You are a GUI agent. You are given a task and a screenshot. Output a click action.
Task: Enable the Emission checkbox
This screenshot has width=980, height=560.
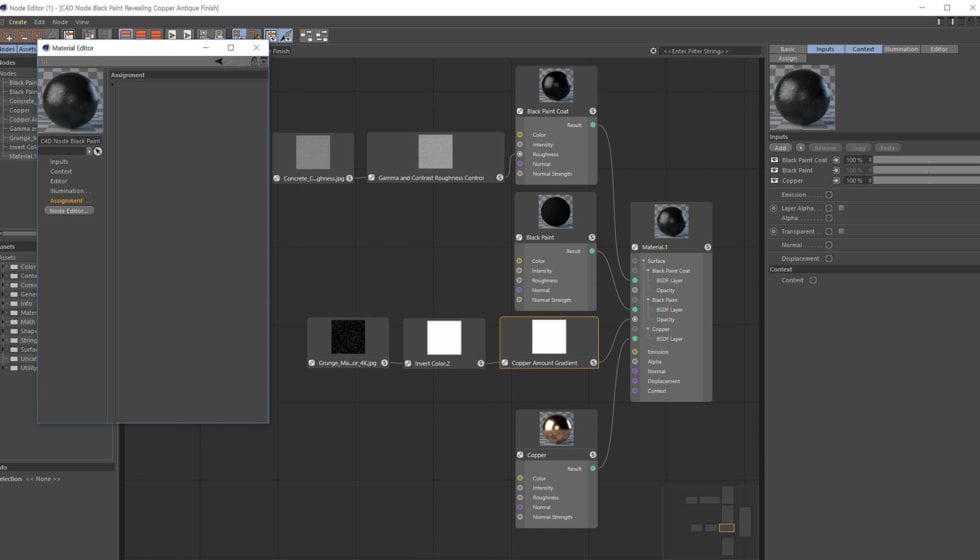tap(829, 195)
